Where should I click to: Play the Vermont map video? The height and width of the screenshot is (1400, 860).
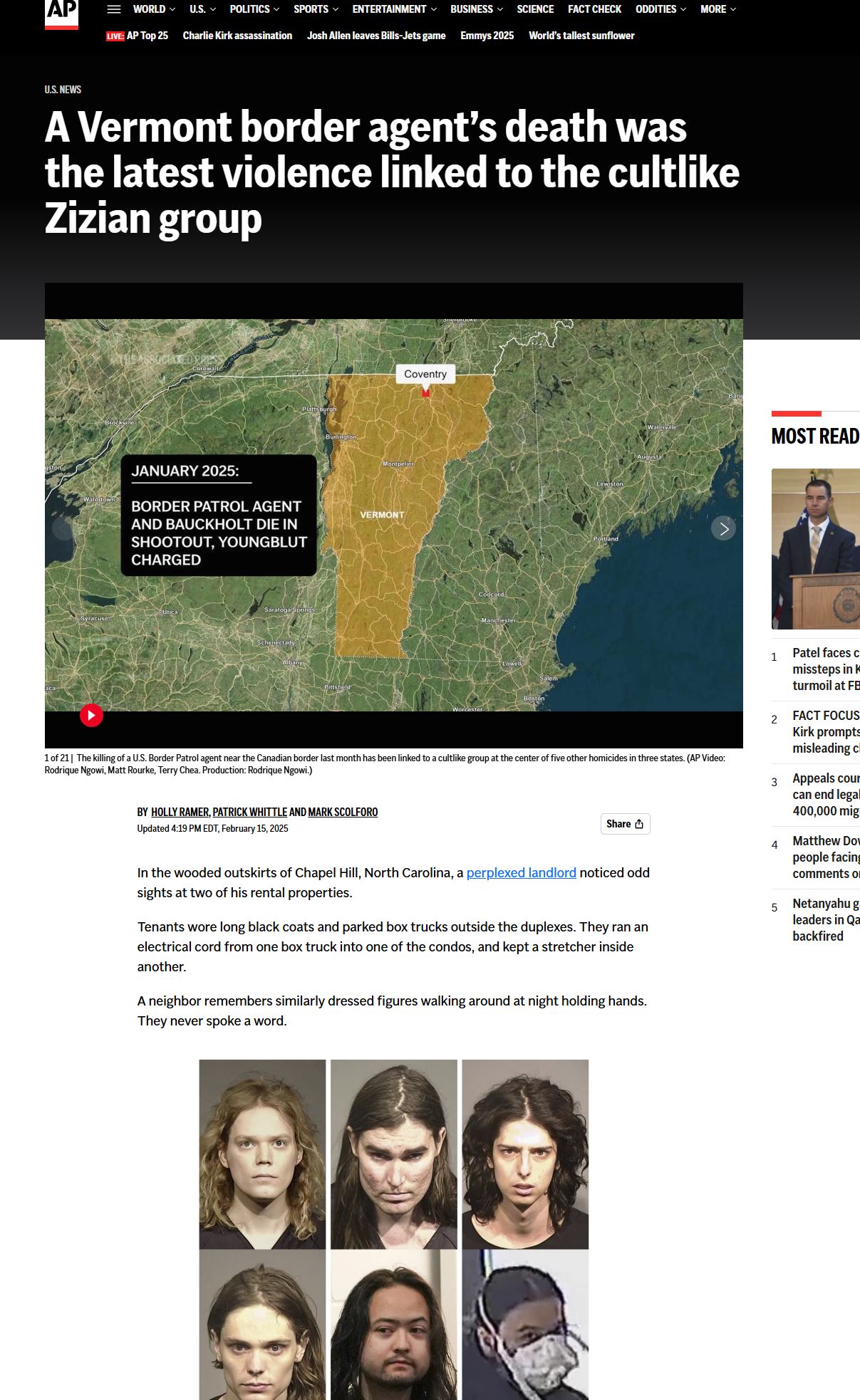(91, 715)
